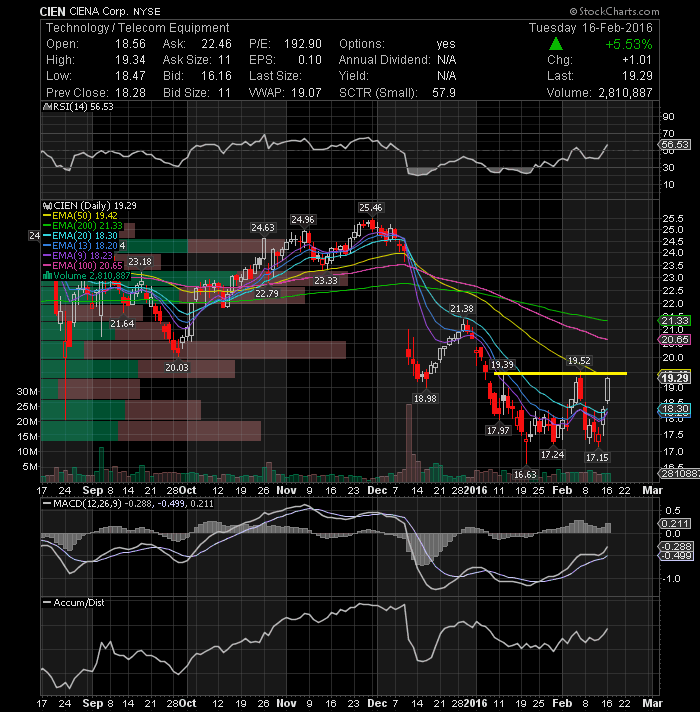Click the 21.38 price high label
Viewport: 700px width, 712px height.
pyautogui.click(x=462, y=309)
